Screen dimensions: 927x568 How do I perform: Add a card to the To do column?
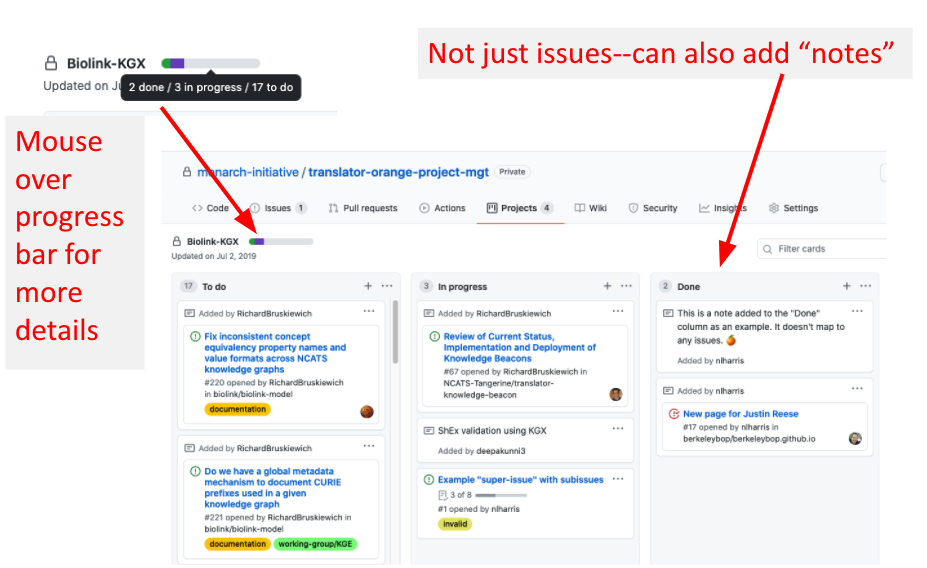[x=368, y=286]
